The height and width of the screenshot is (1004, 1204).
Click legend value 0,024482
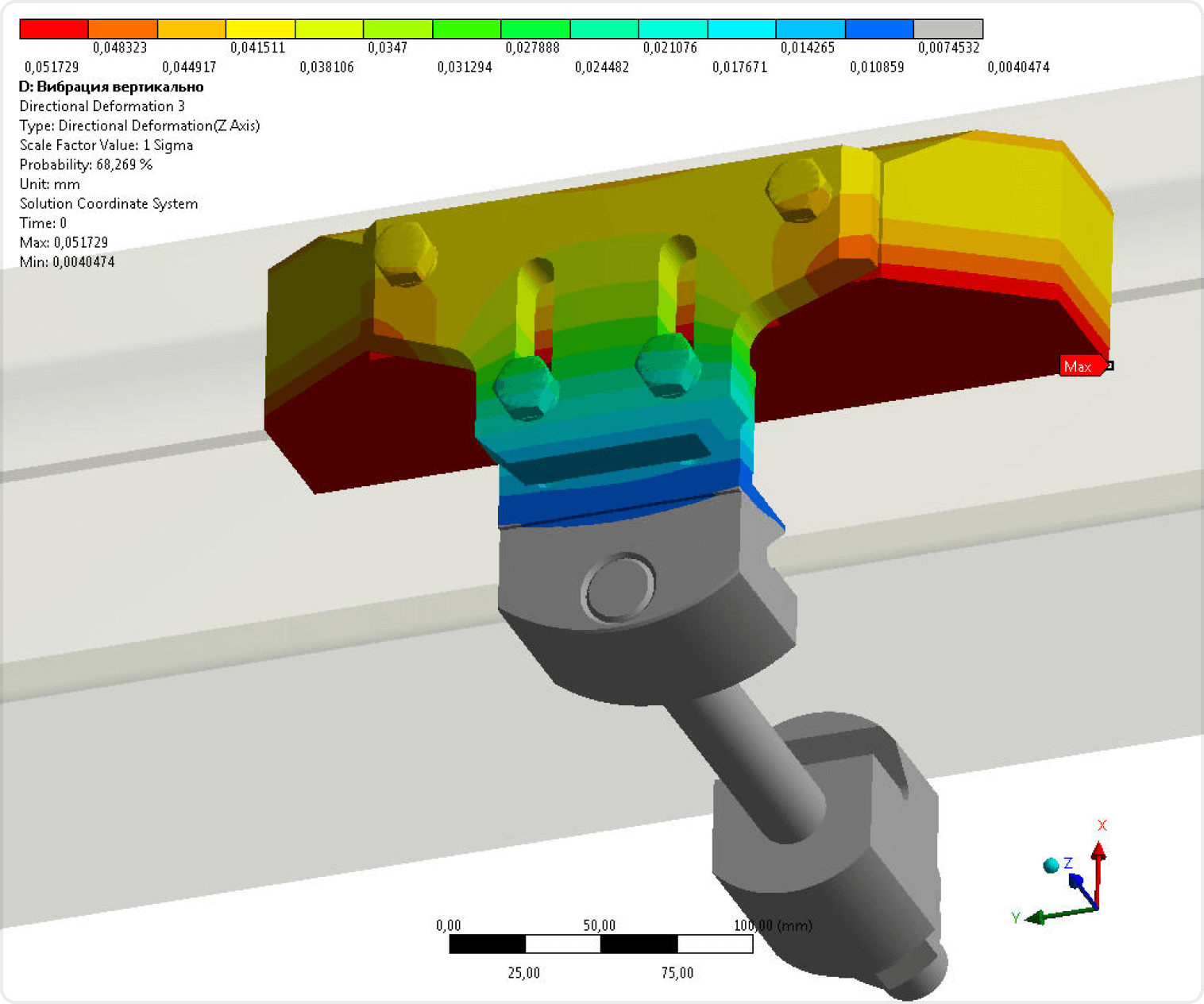601,68
